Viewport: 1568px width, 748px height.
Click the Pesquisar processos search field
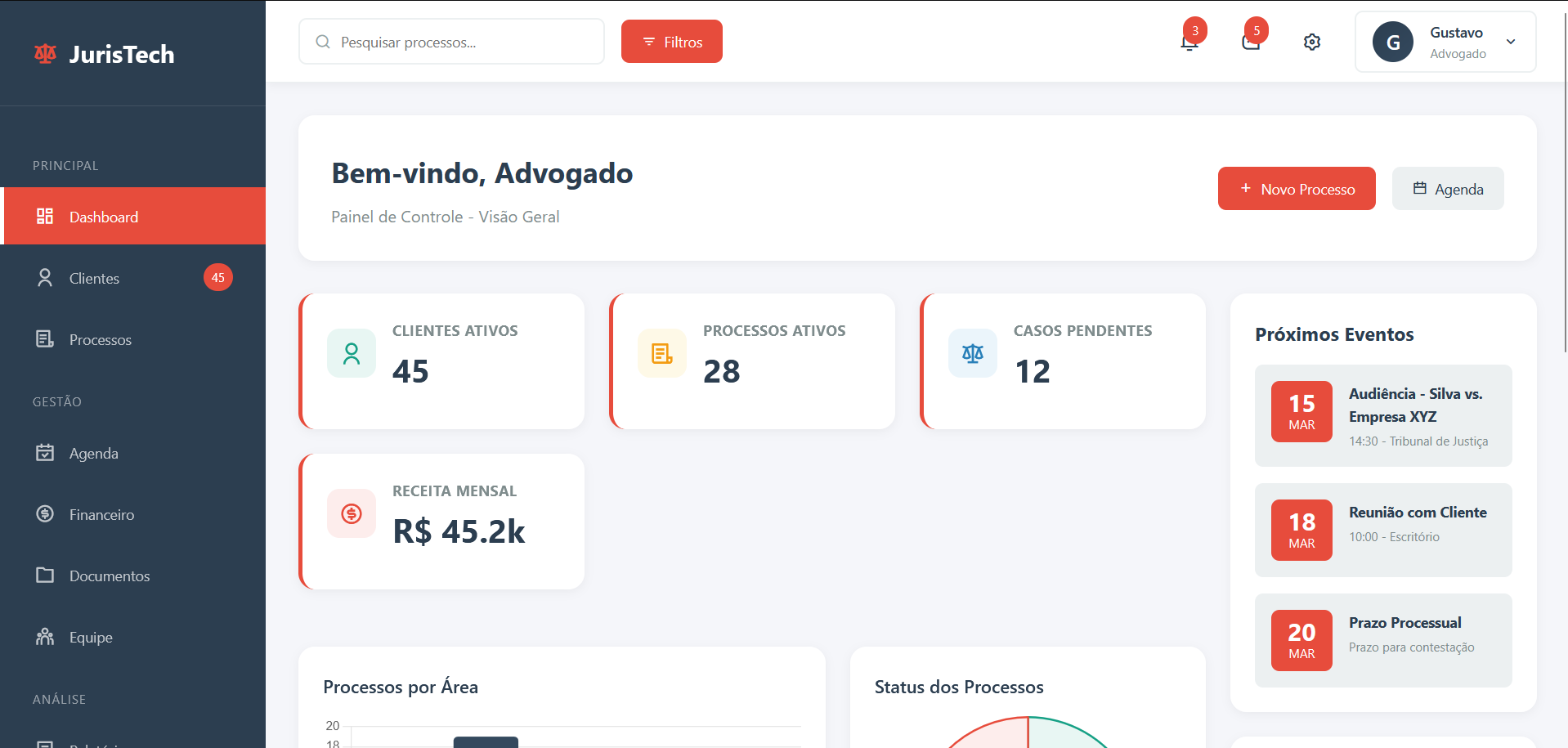pyautogui.click(x=462, y=42)
